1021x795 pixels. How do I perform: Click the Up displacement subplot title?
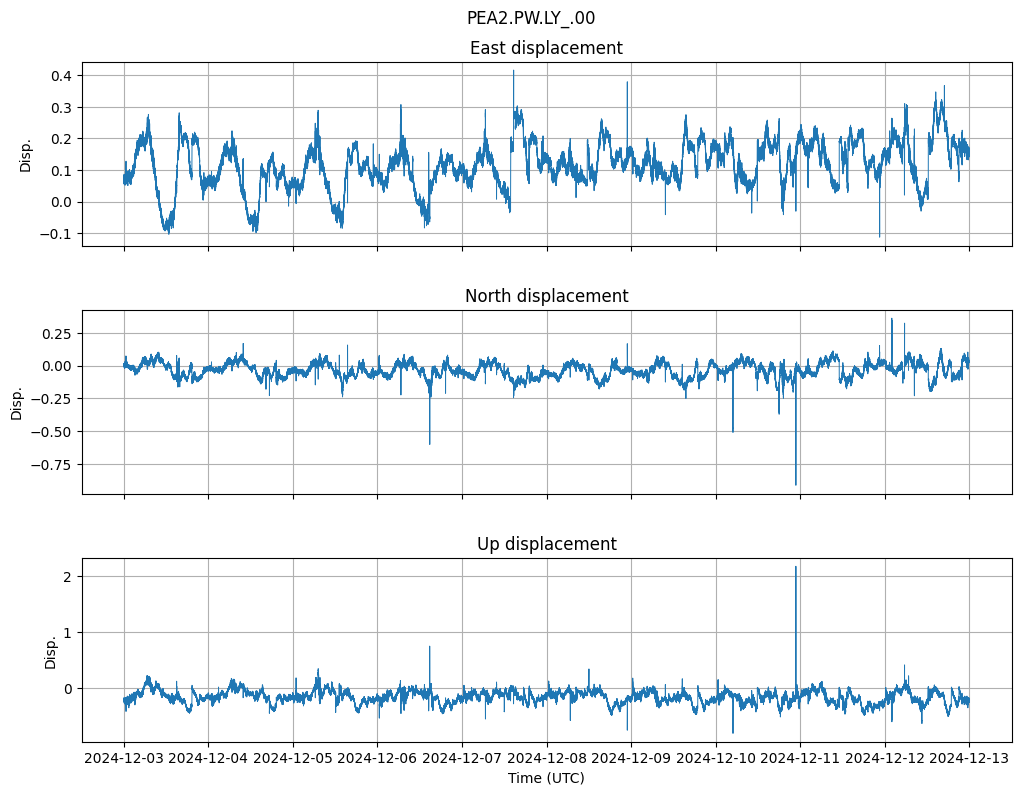coord(546,544)
